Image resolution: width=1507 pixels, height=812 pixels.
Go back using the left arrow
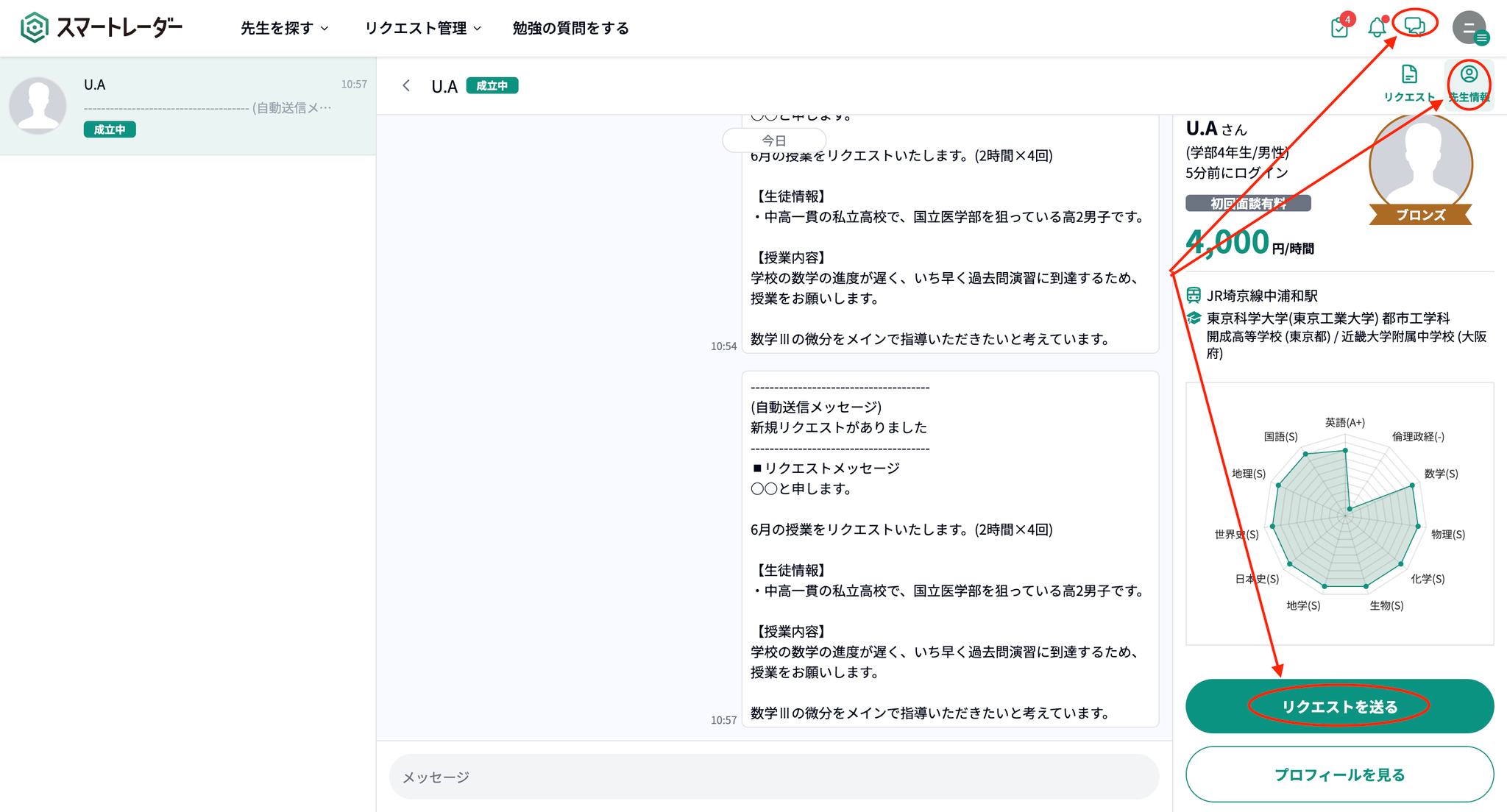point(406,86)
